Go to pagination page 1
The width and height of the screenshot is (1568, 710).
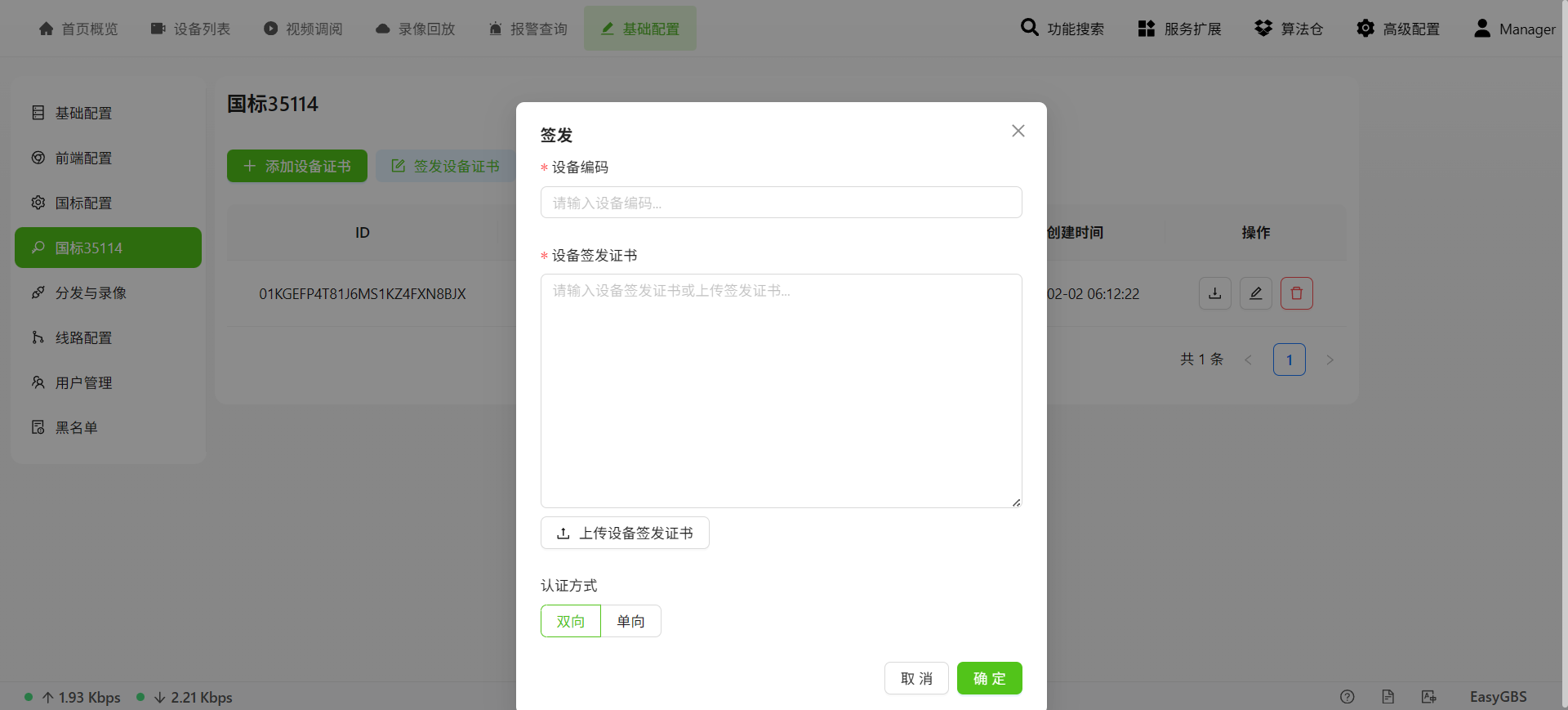1290,359
